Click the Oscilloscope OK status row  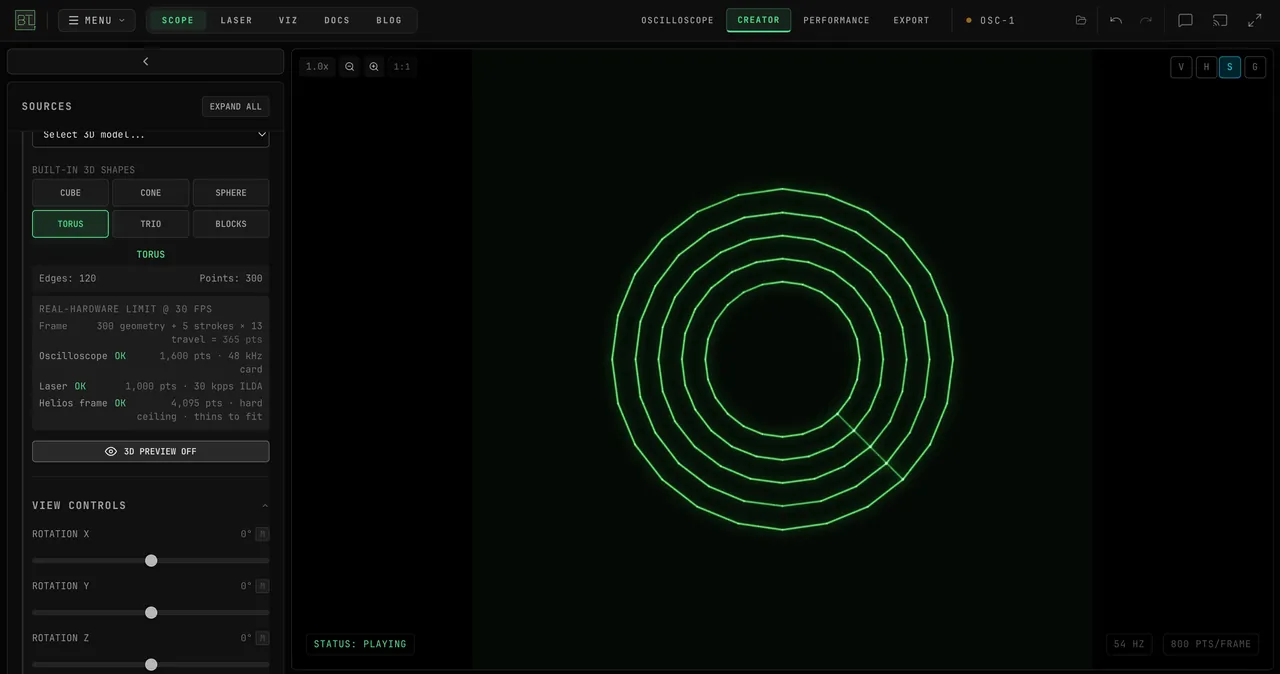click(x=151, y=362)
